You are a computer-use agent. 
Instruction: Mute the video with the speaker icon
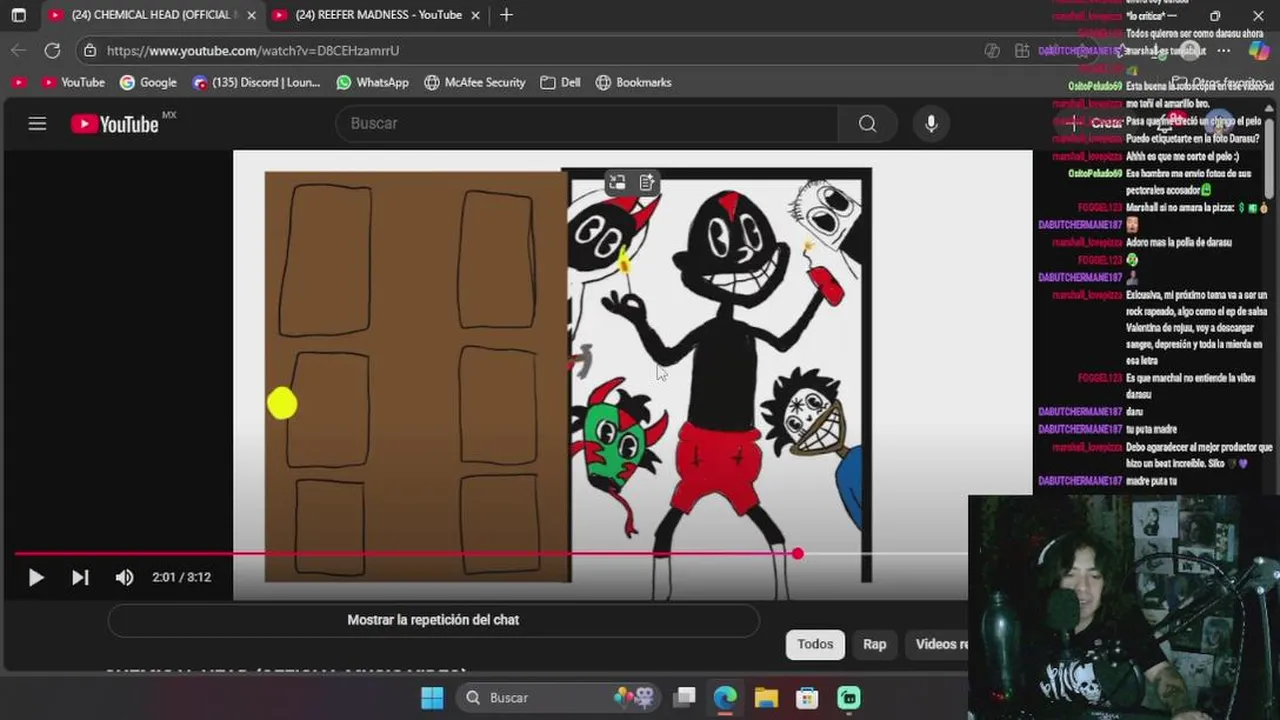click(124, 577)
